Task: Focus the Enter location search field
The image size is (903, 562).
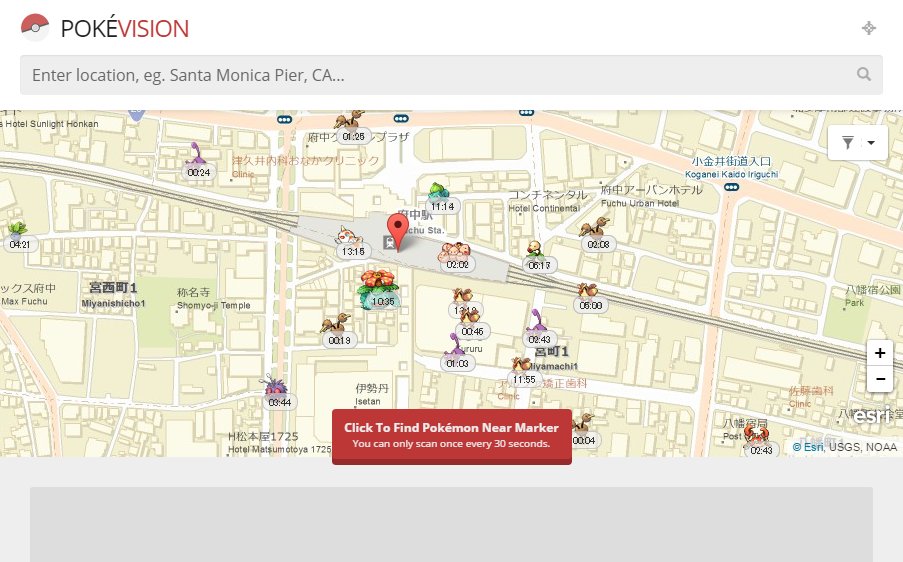Action: coord(451,75)
